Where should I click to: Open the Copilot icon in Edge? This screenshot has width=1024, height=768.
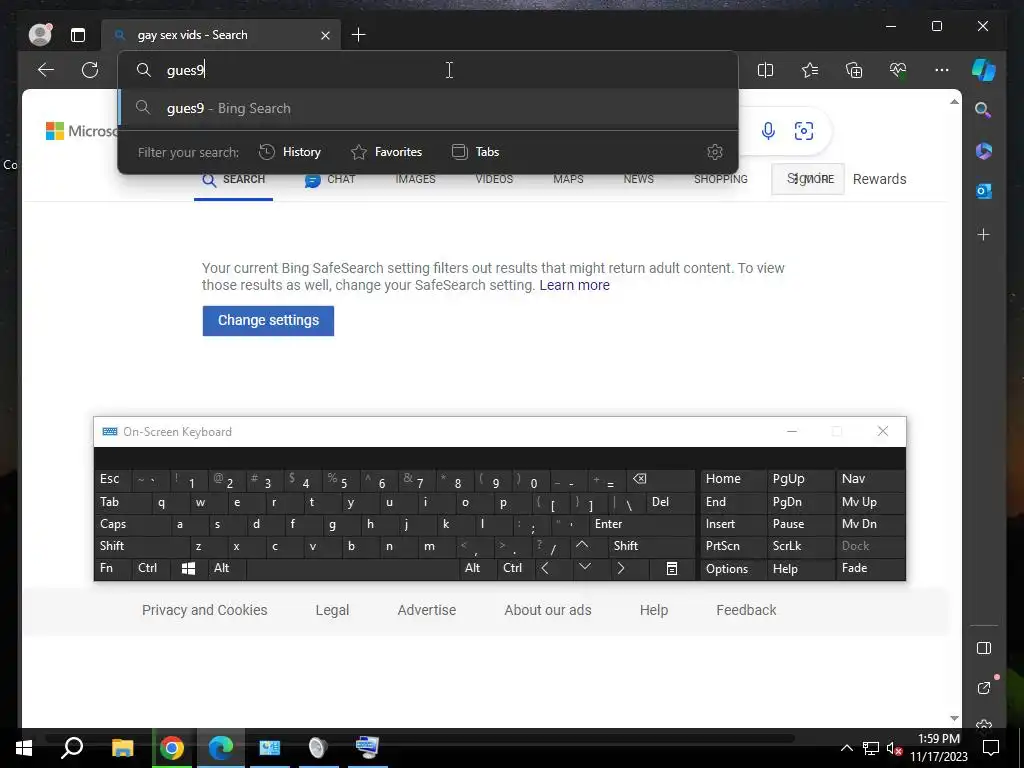pos(984,70)
